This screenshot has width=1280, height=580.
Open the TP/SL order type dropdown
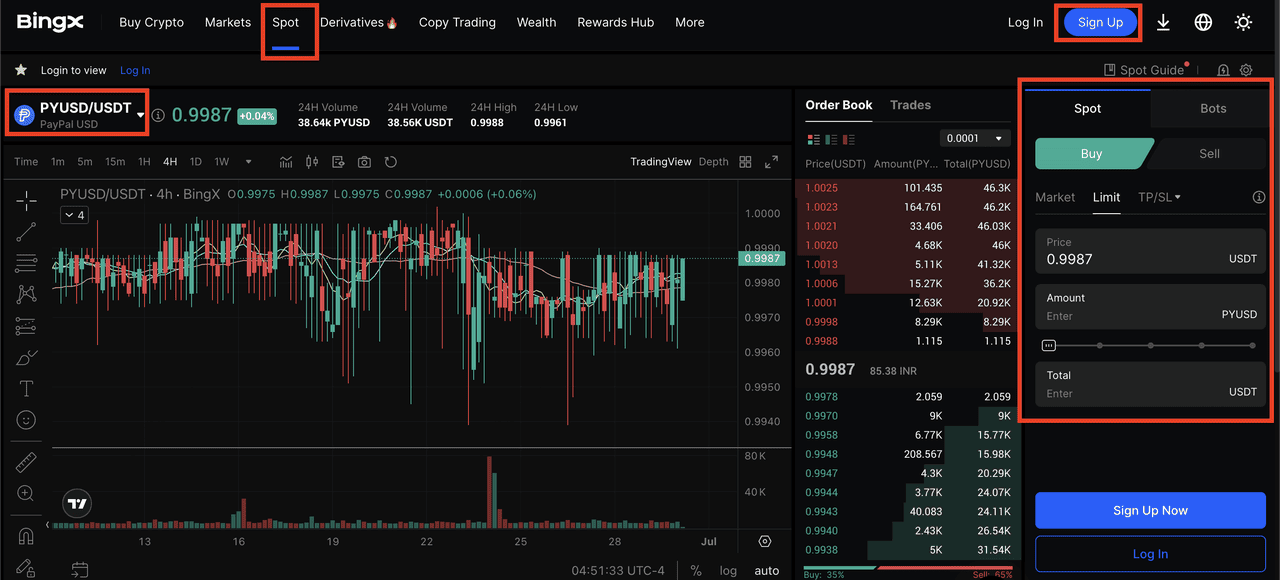coord(1159,197)
